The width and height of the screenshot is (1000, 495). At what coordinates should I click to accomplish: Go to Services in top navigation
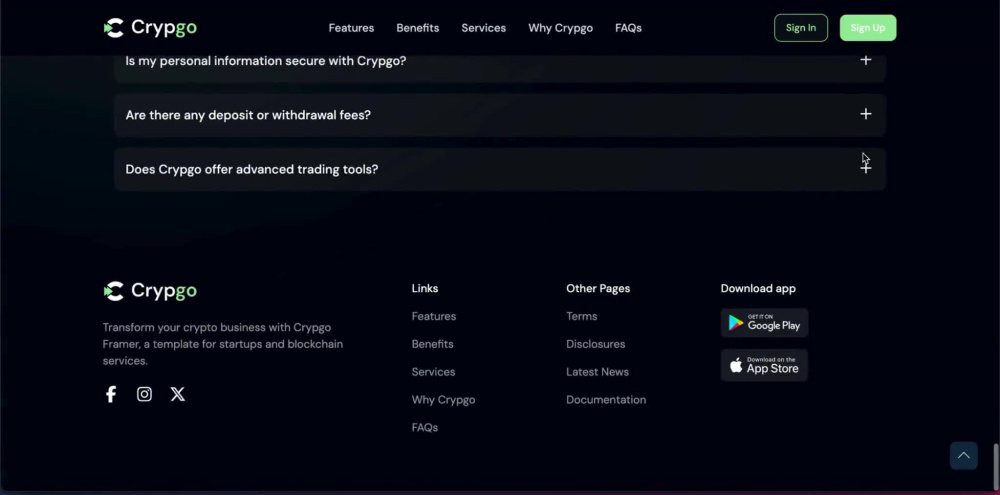(483, 28)
